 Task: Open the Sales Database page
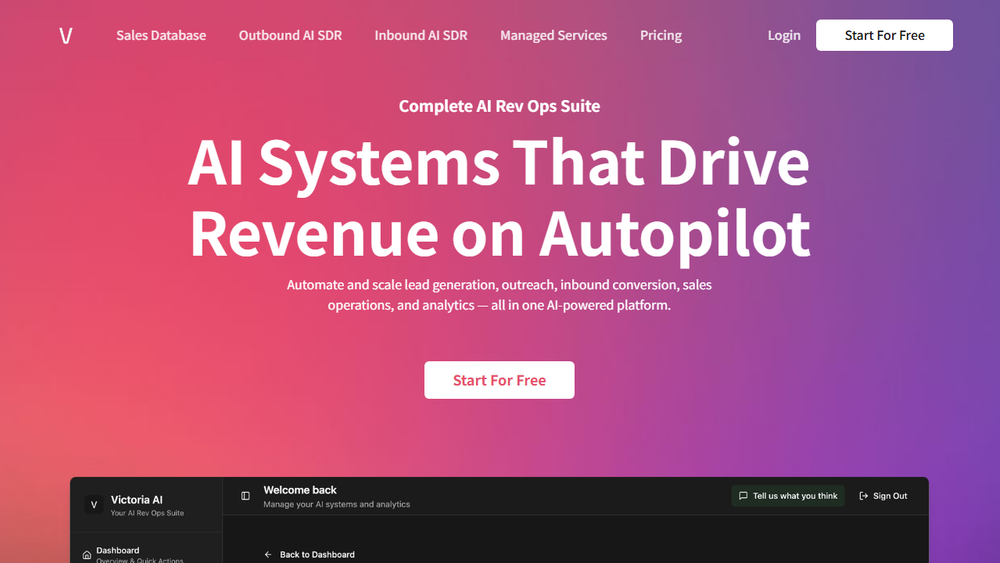point(161,36)
